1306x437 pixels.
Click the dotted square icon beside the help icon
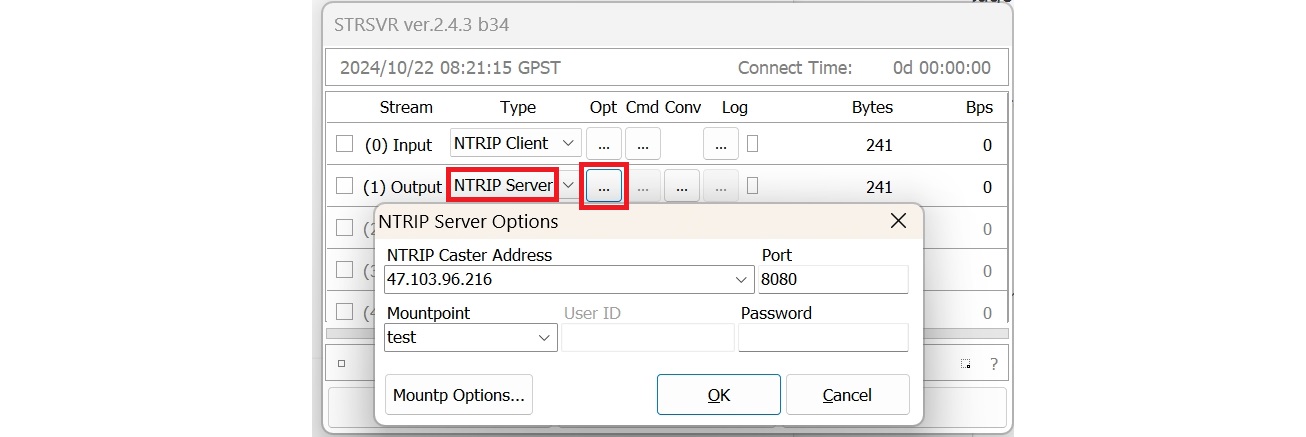[966, 364]
